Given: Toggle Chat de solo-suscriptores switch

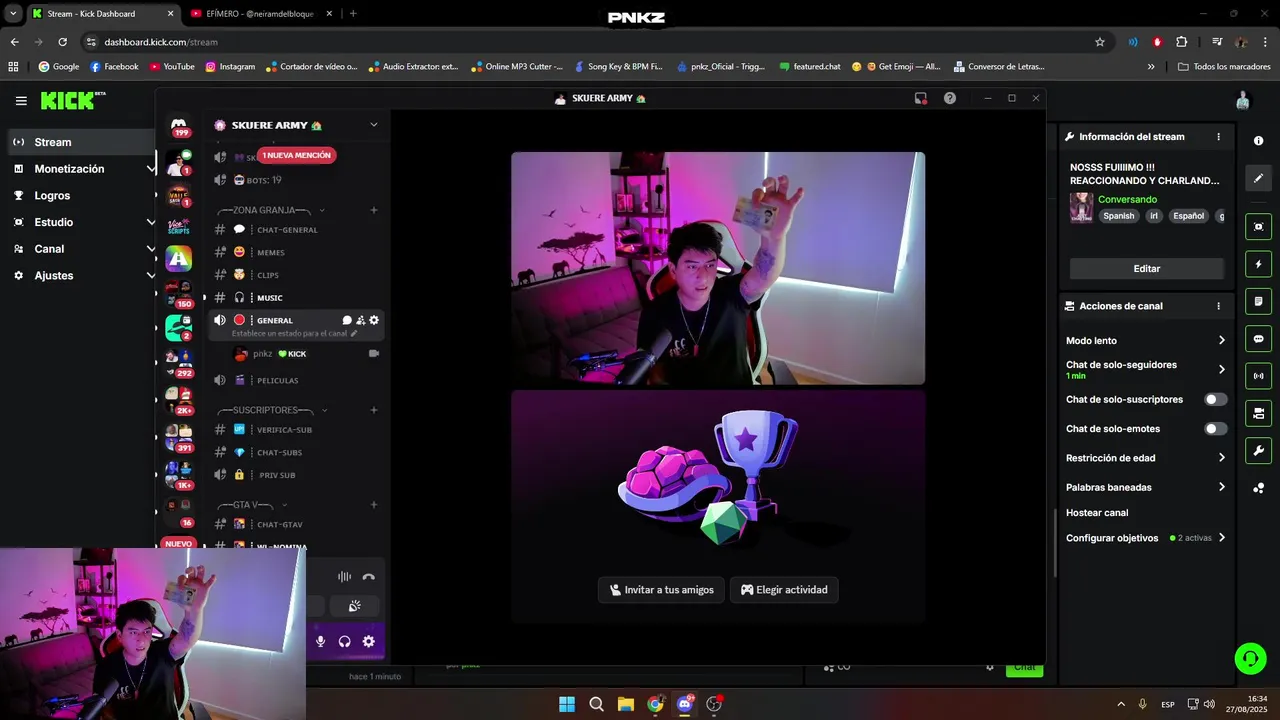Looking at the screenshot, I should point(1215,399).
